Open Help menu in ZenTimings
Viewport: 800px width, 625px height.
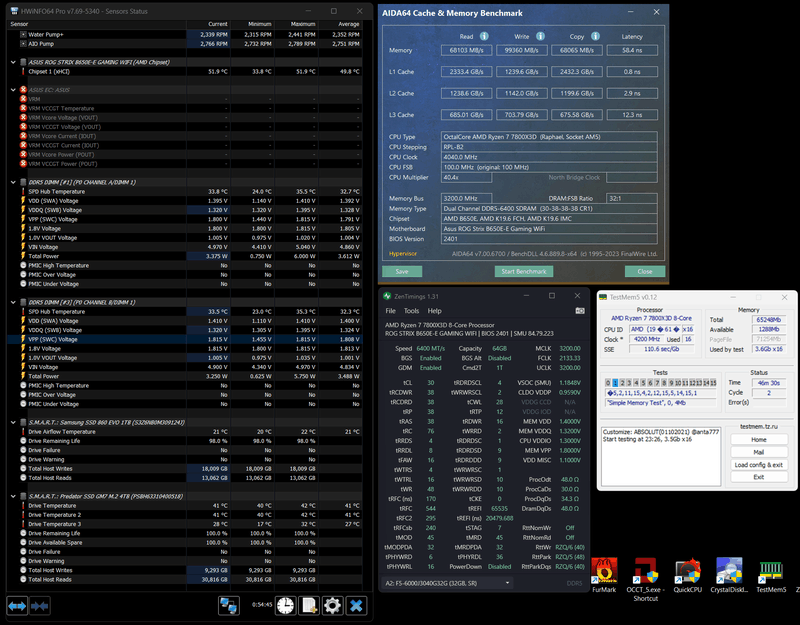434,311
